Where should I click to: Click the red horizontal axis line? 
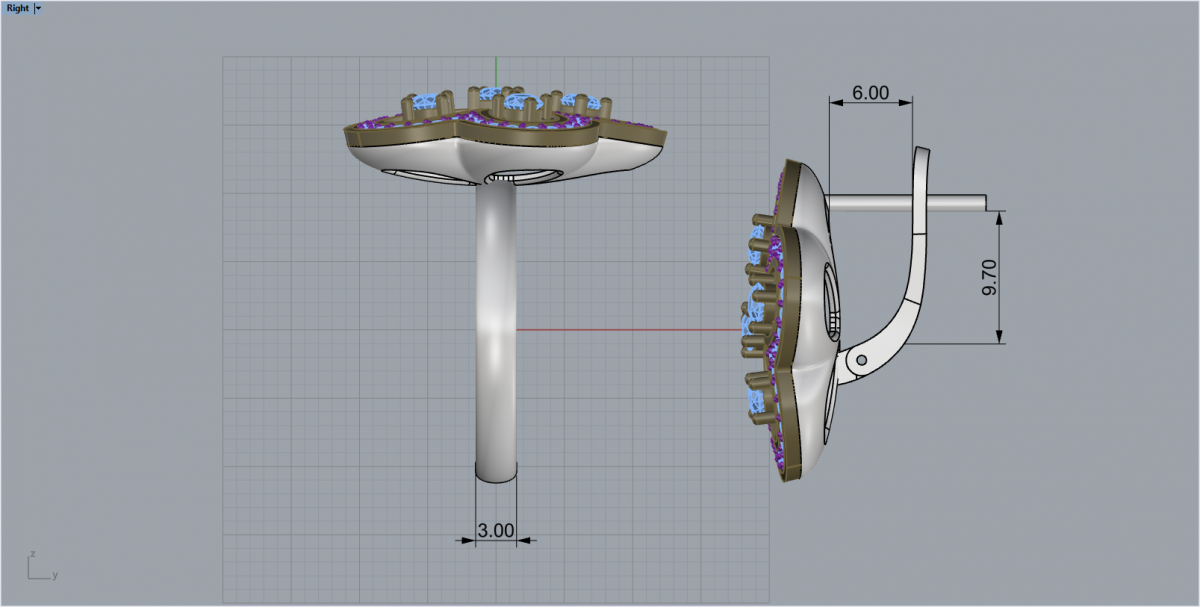pos(620,329)
